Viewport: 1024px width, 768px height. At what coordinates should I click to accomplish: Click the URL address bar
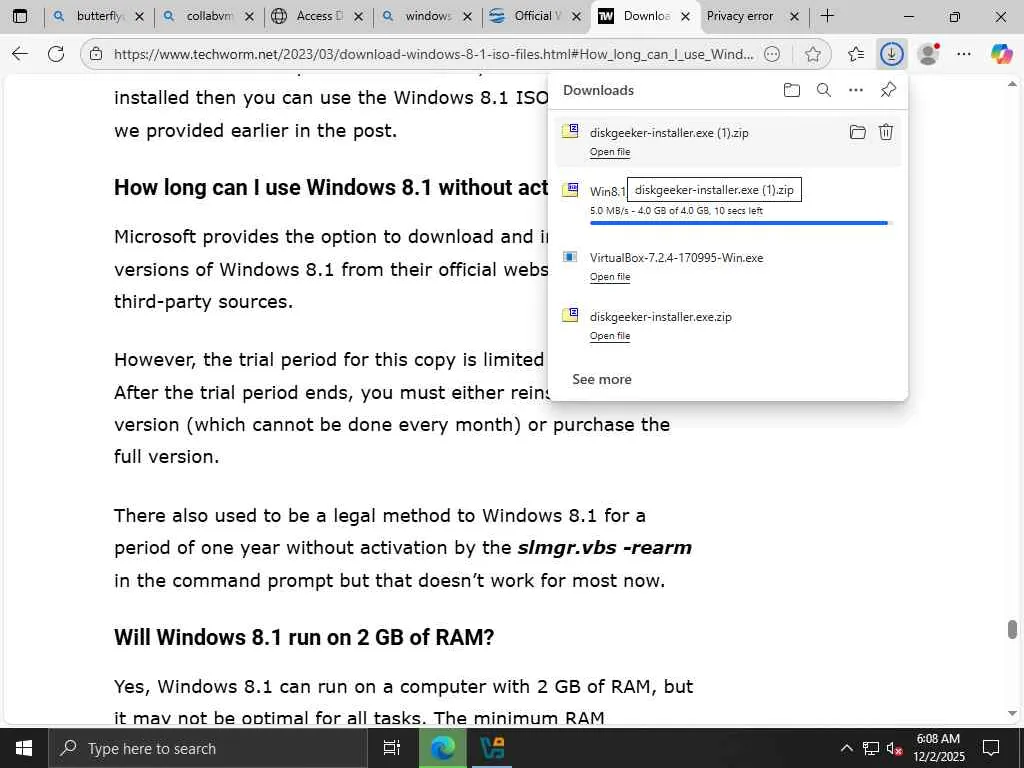pos(433,54)
